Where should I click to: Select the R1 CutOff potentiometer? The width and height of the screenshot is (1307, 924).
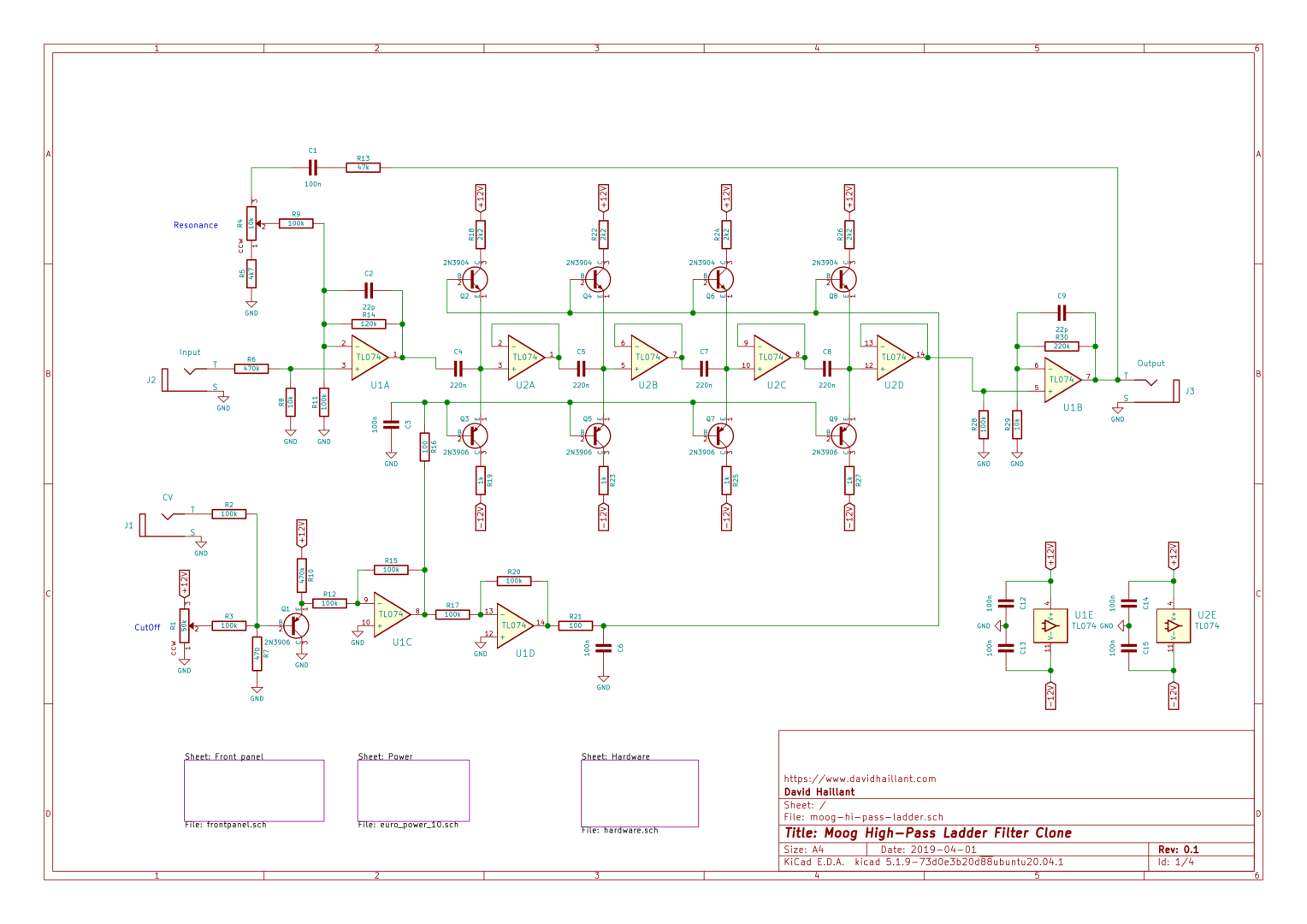pos(185,625)
